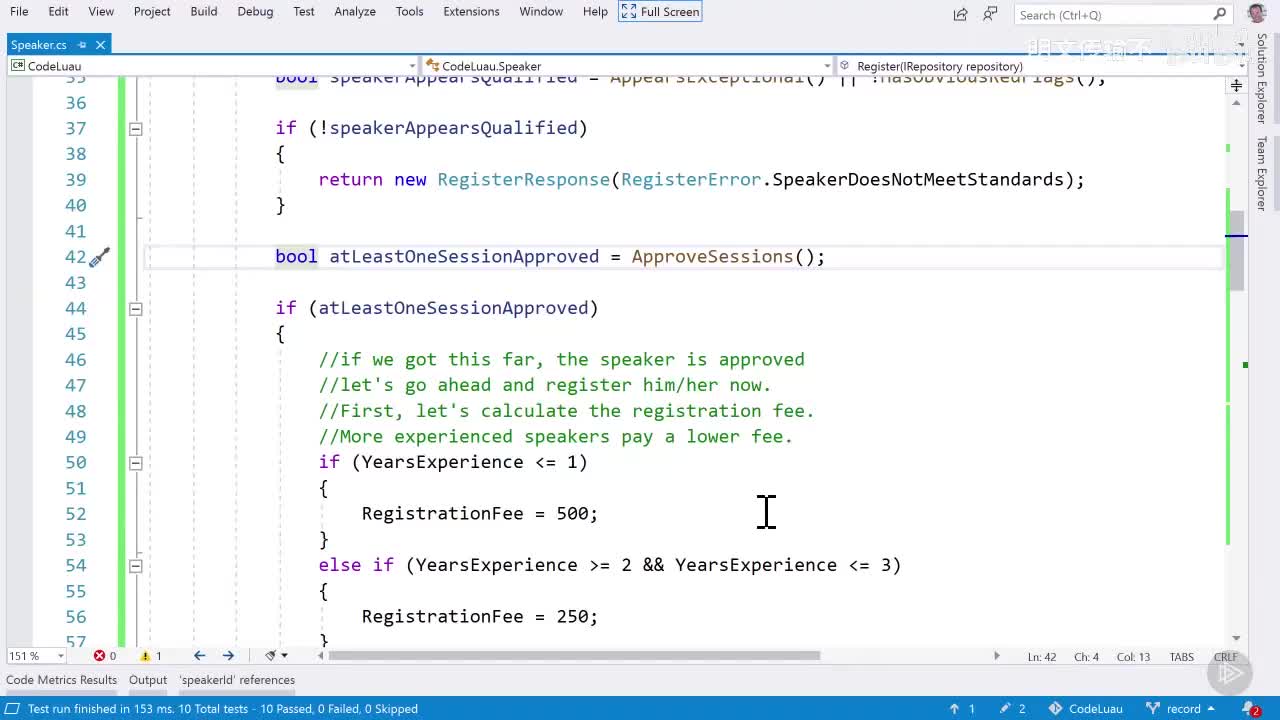Click the horizontal scrollbar thumb
Viewport: 1280px width, 720px height.
point(574,656)
